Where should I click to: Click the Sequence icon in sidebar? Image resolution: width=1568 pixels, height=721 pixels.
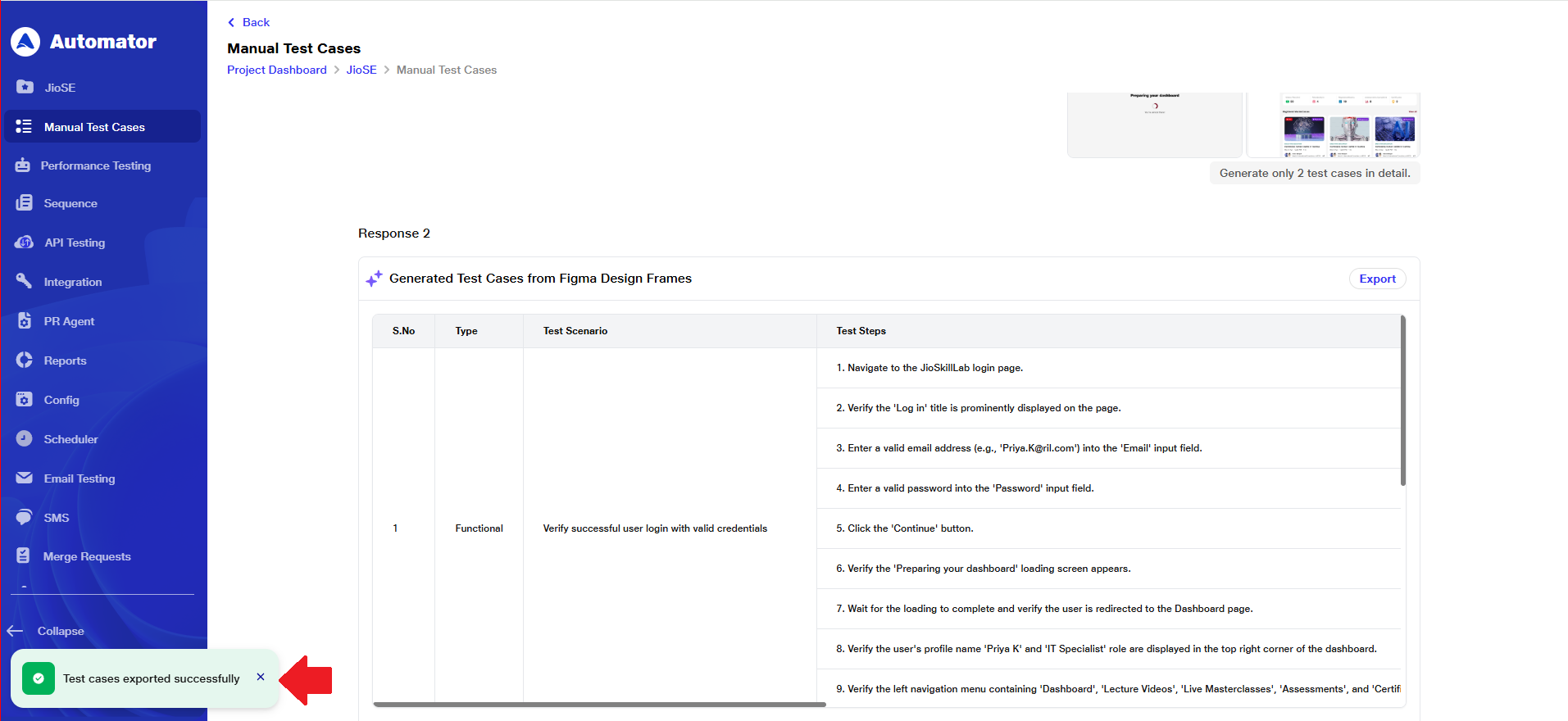25,203
